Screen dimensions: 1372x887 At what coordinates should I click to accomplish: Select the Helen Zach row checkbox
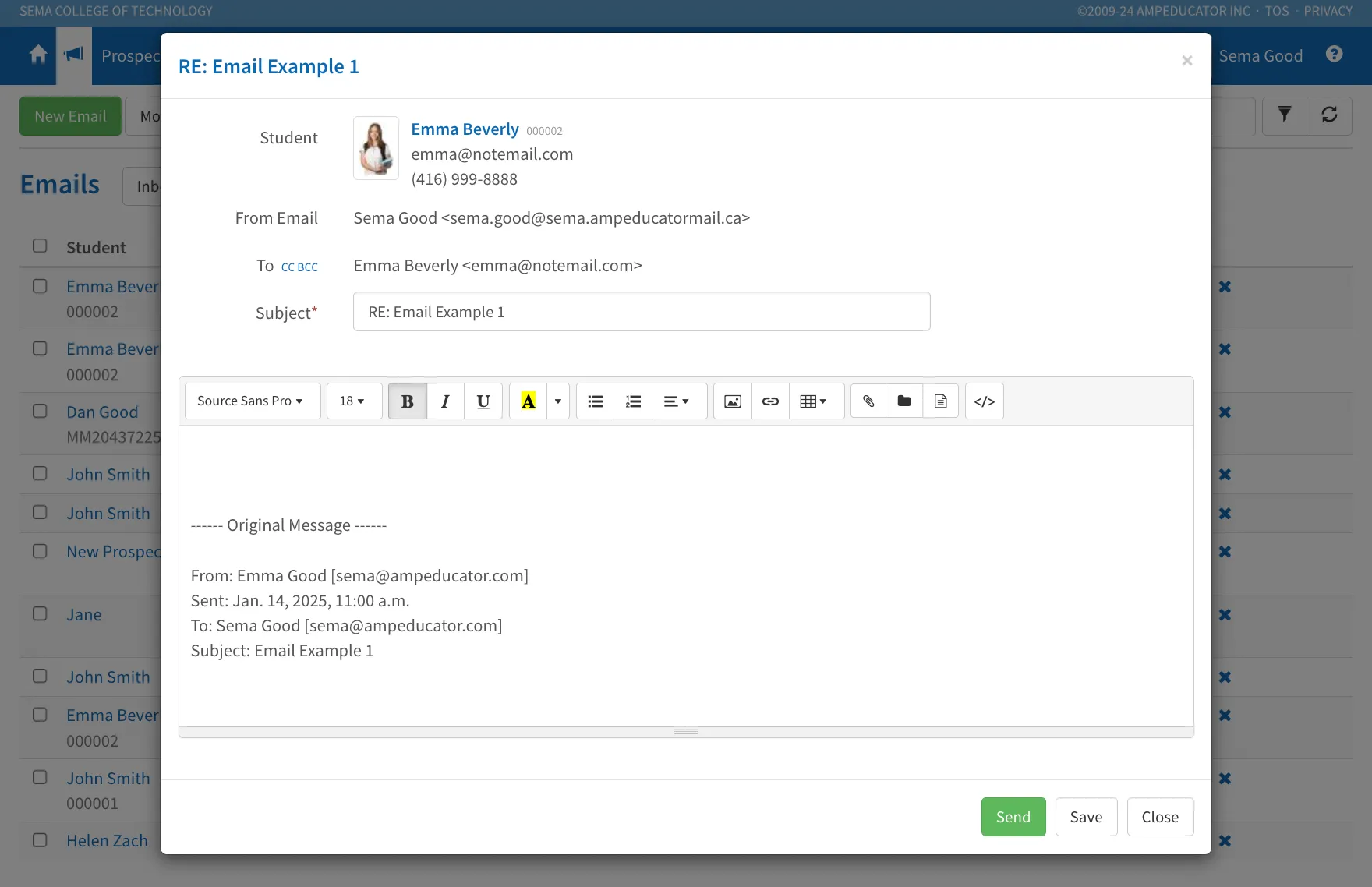pos(40,840)
